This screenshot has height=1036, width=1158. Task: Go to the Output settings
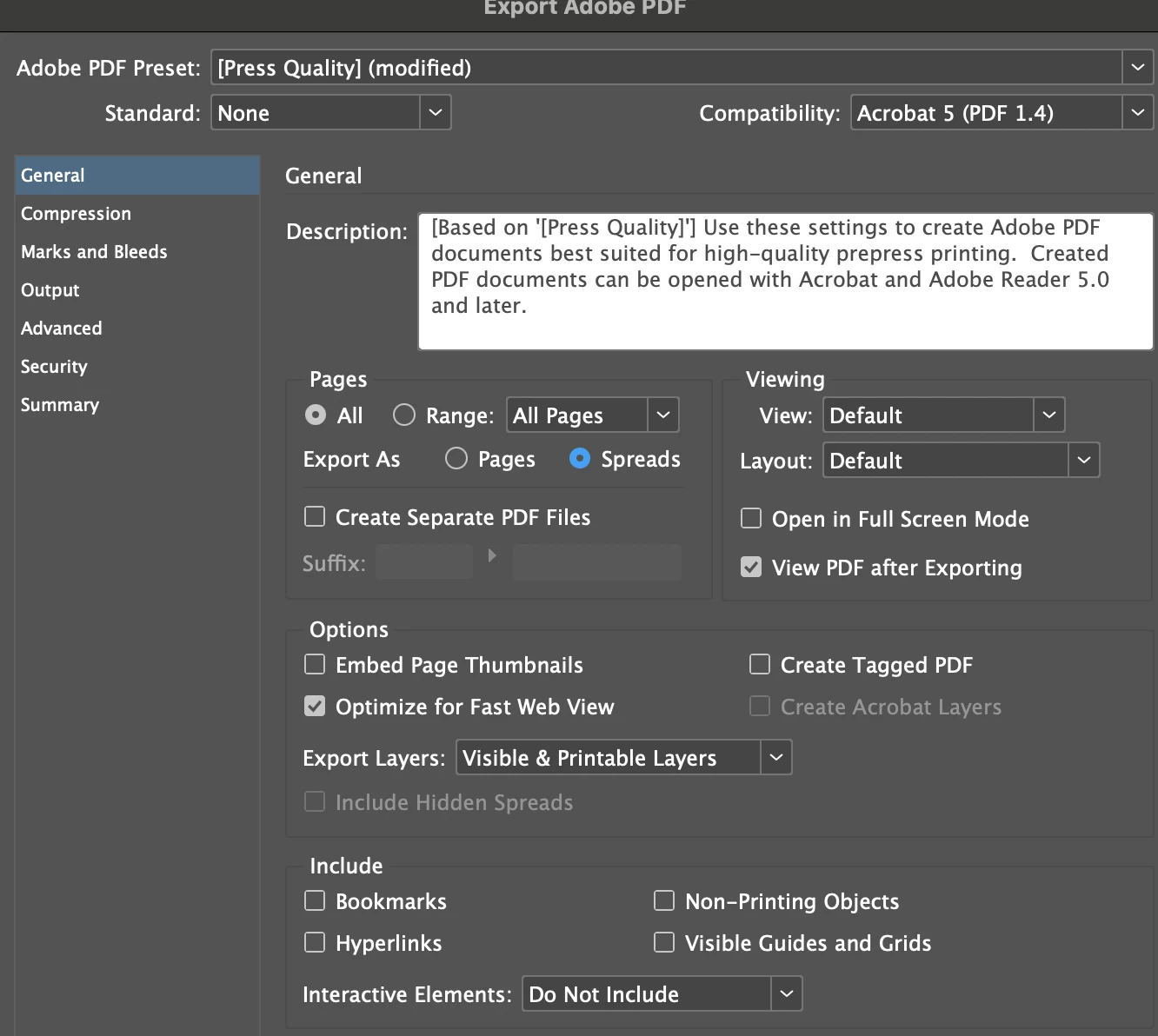point(137,290)
